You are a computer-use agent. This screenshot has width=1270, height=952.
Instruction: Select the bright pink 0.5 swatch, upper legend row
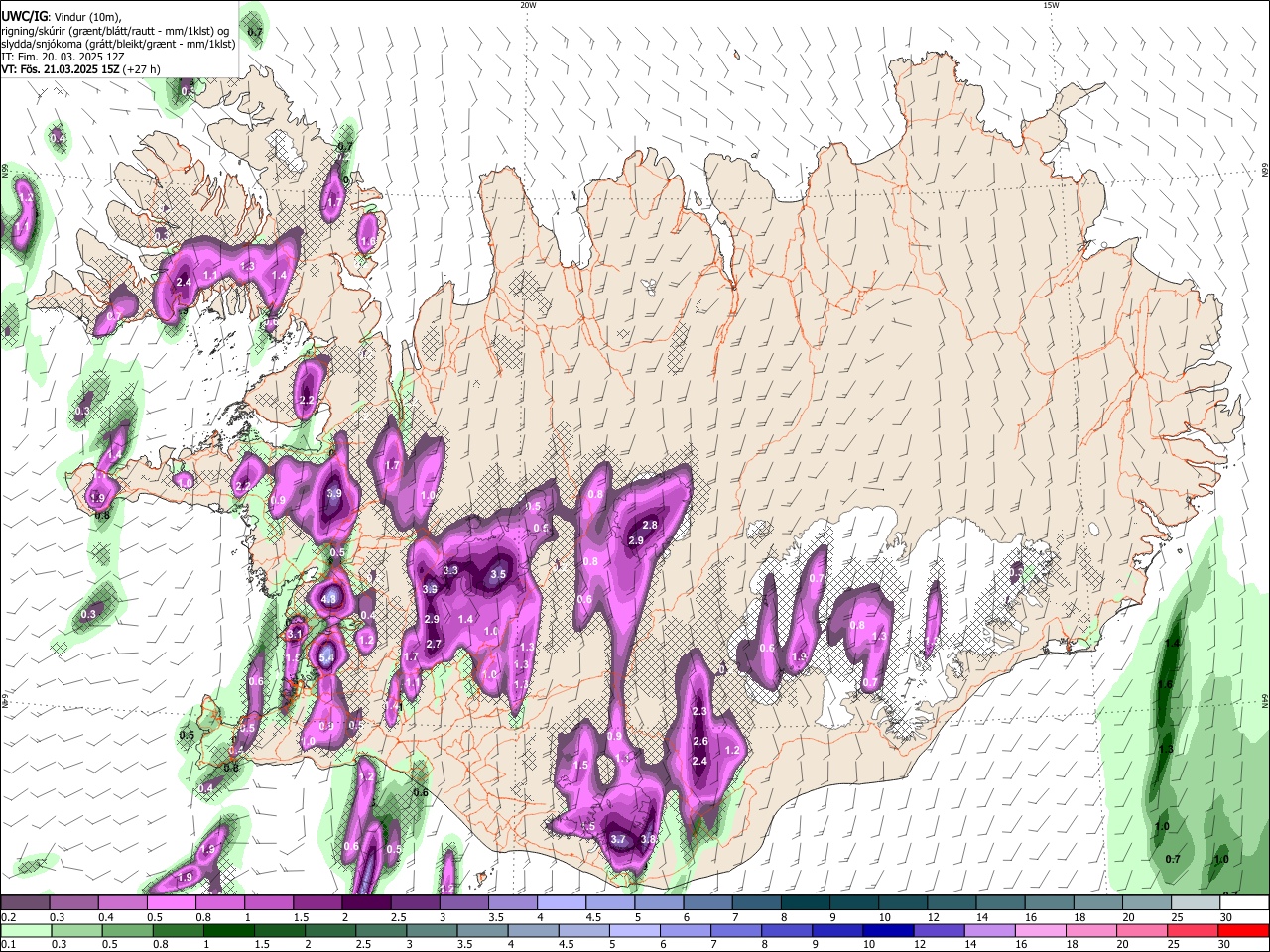pos(171,903)
